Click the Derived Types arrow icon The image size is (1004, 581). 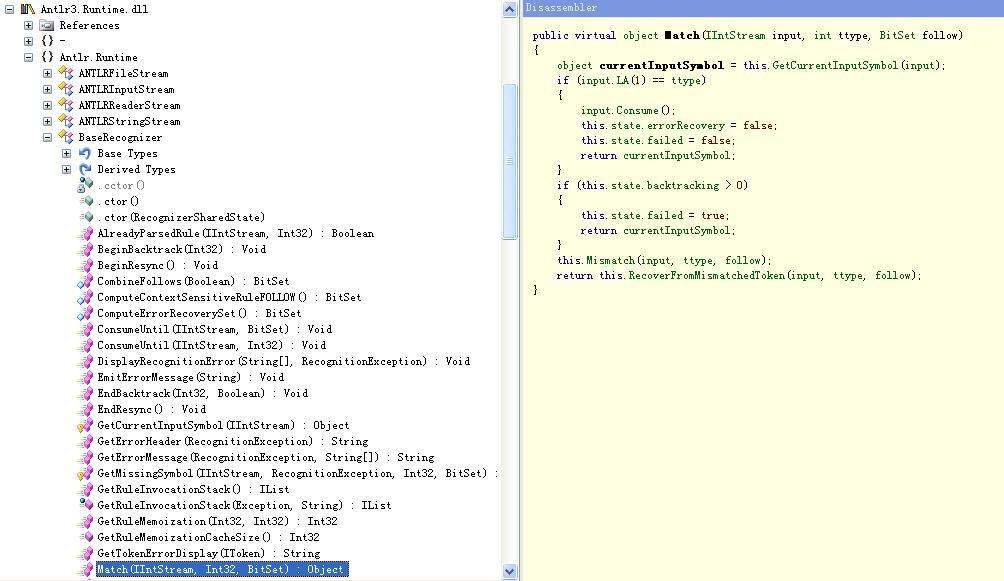pos(85,169)
